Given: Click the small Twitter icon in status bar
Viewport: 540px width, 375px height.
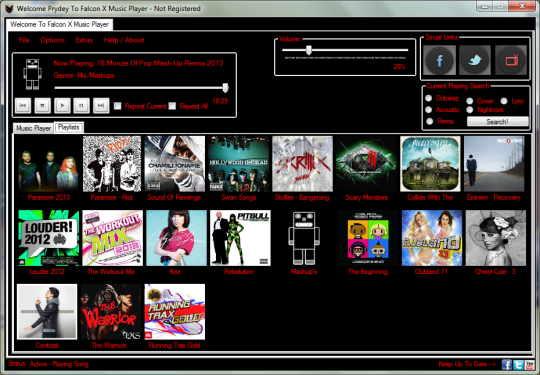Looking at the screenshot, I should pyautogui.click(x=518, y=364).
